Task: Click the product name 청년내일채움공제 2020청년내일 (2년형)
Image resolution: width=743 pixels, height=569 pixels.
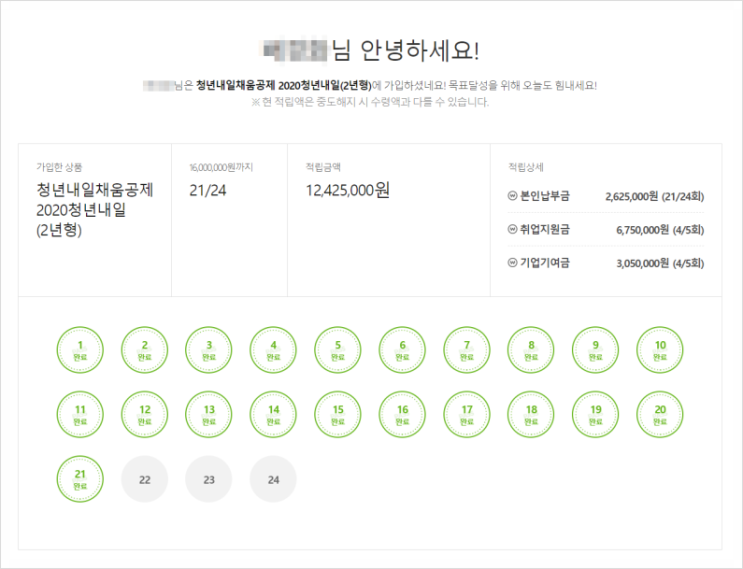Action: [x=95, y=210]
